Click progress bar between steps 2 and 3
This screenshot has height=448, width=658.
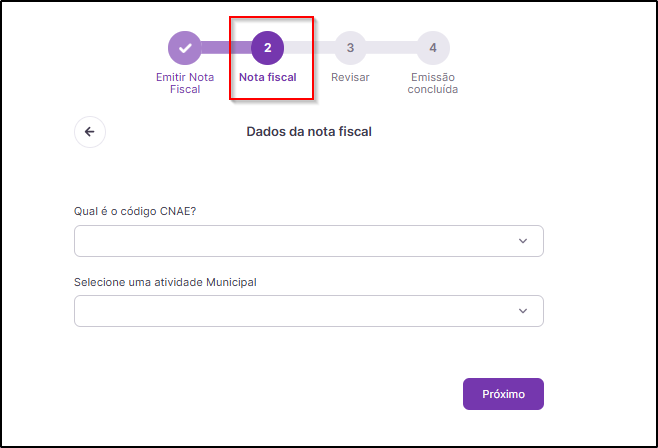click(x=309, y=48)
